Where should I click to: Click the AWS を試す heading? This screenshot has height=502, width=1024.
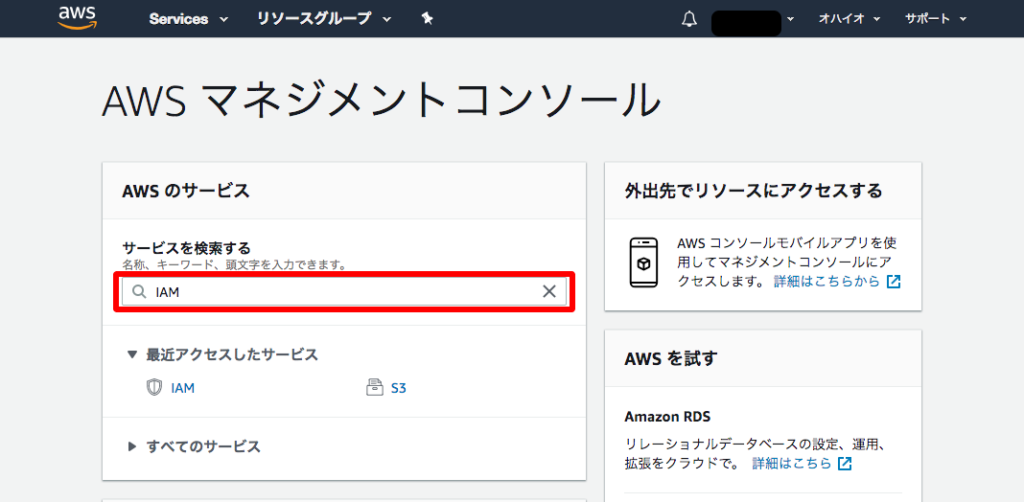click(671, 358)
